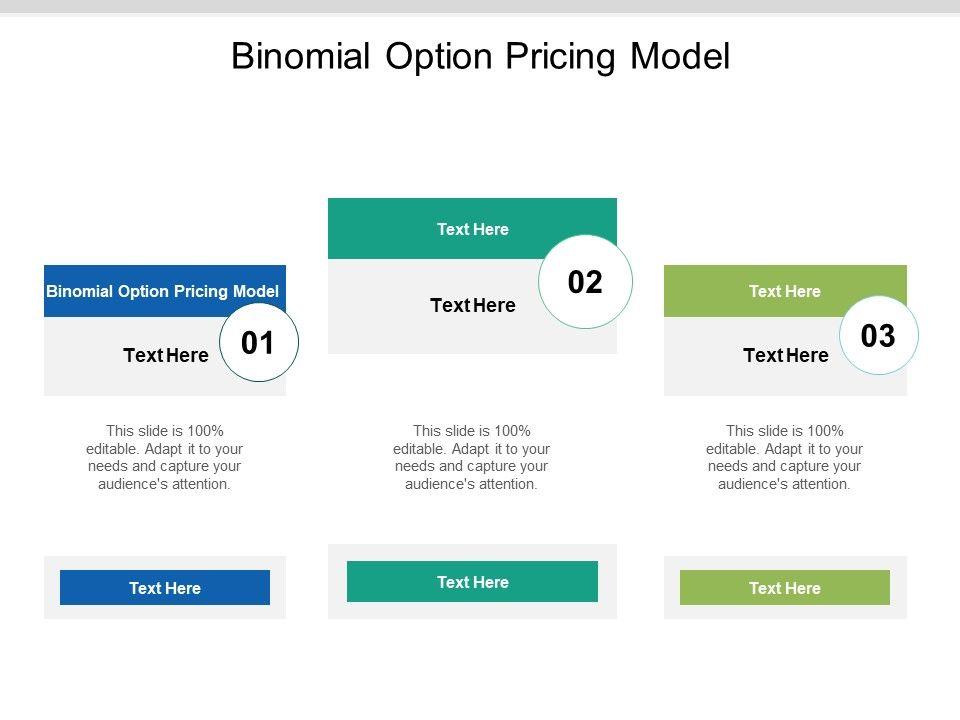This screenshot has width=960, height=720.
Task: Select the slide title Binomial Option Pricing Model
Action: 480,57
